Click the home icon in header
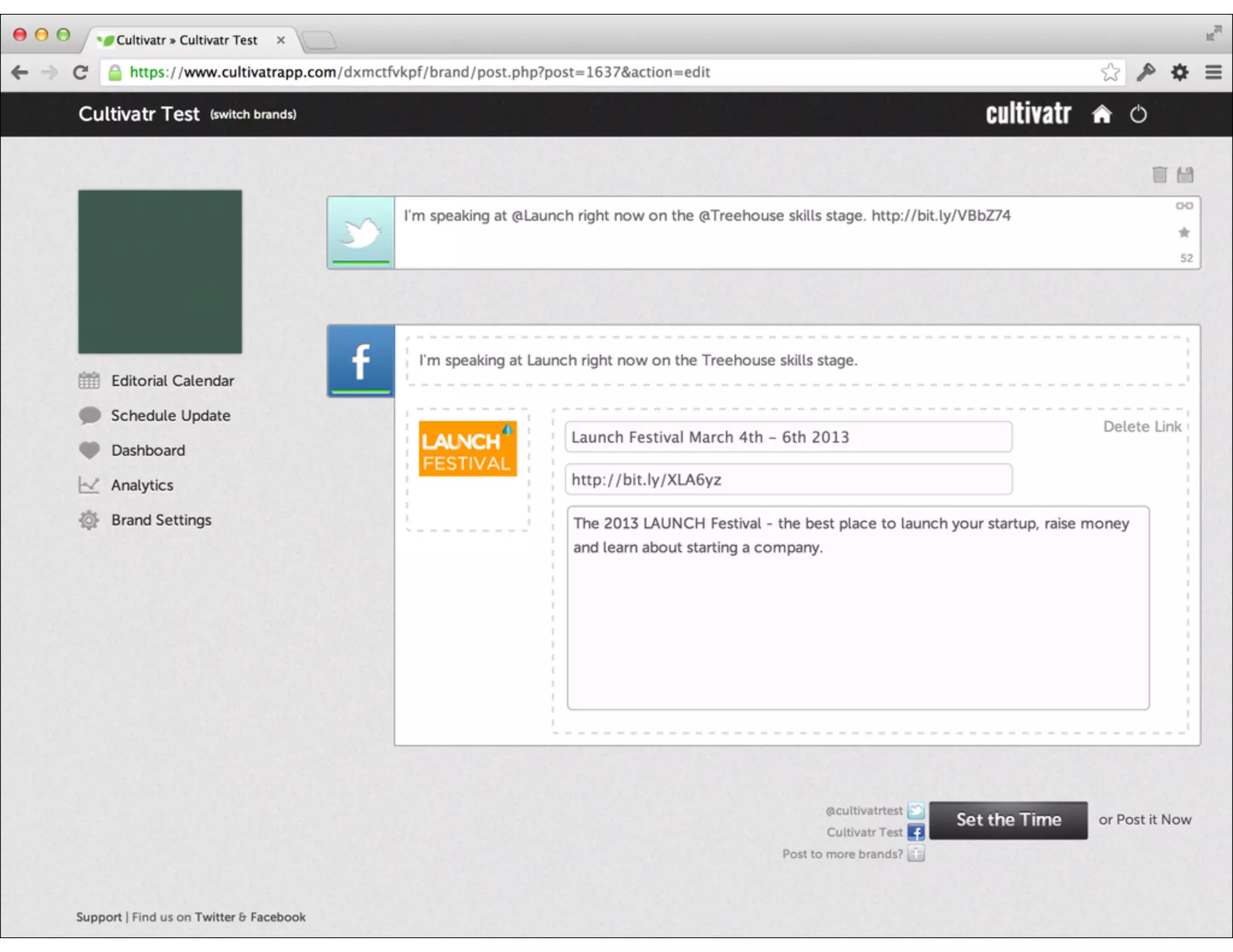The height and width of the screenshot is (952, 1233). 1101,114
